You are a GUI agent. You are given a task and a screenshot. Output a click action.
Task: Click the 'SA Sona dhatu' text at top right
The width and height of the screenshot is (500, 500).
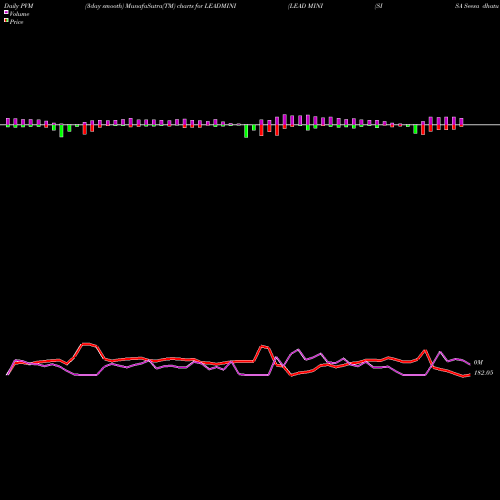[477, 6]
